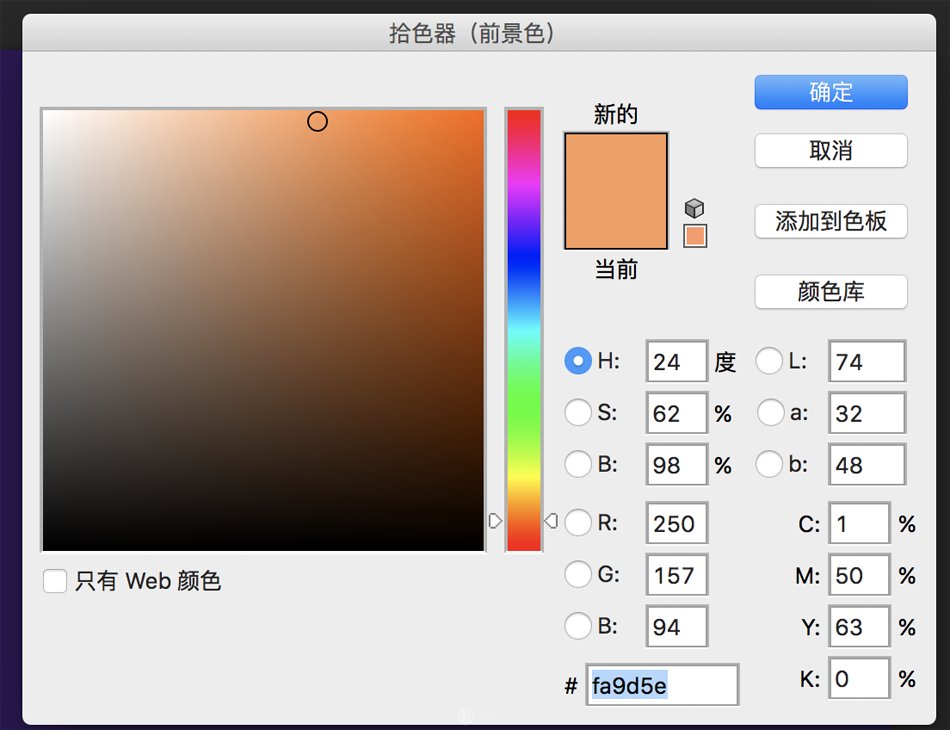
Task: Enable the 只有 Web 颜色 checkbox
Action: 55,581
